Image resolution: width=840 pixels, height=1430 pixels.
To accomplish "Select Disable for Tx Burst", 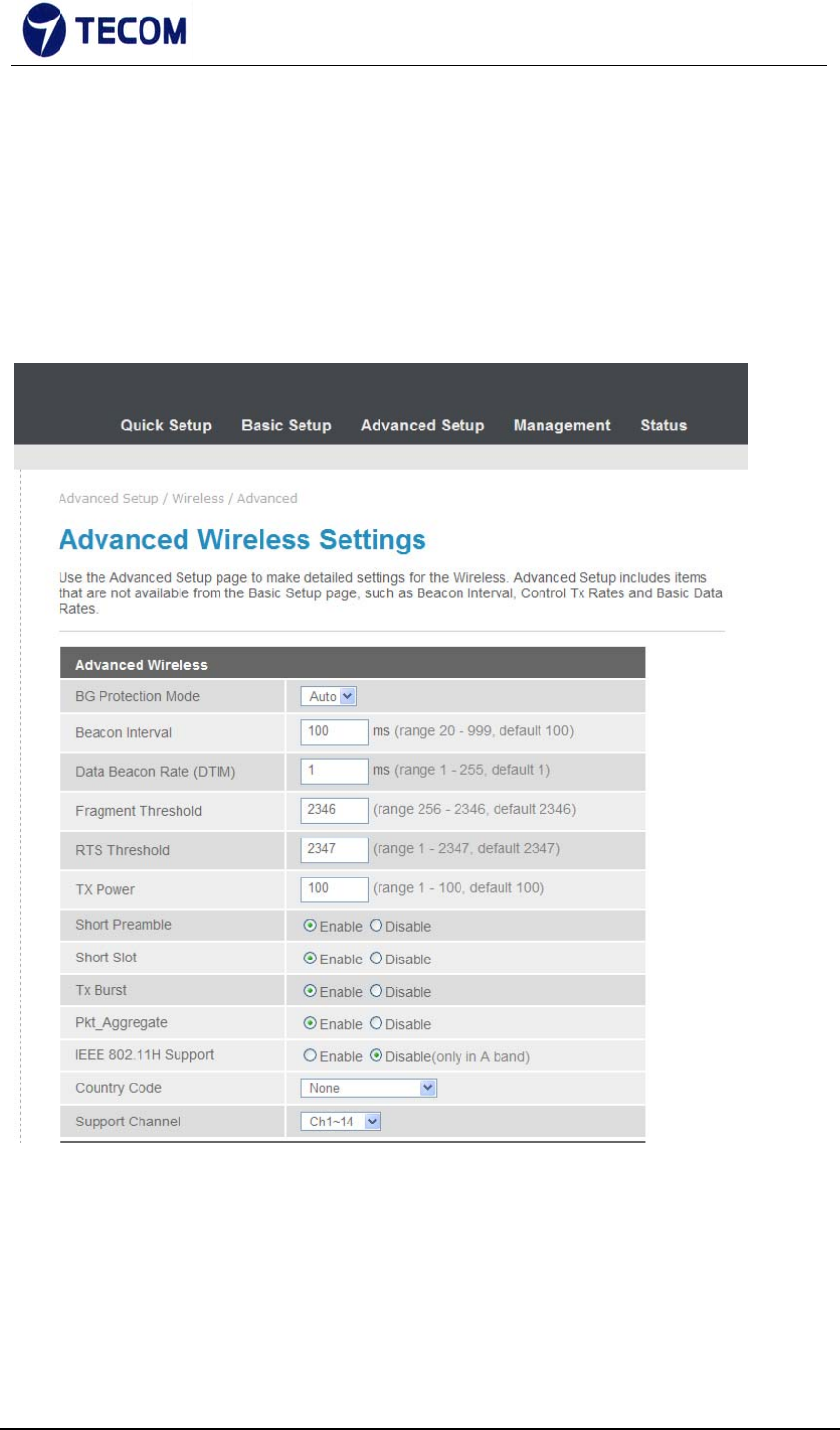I will 376,991.
